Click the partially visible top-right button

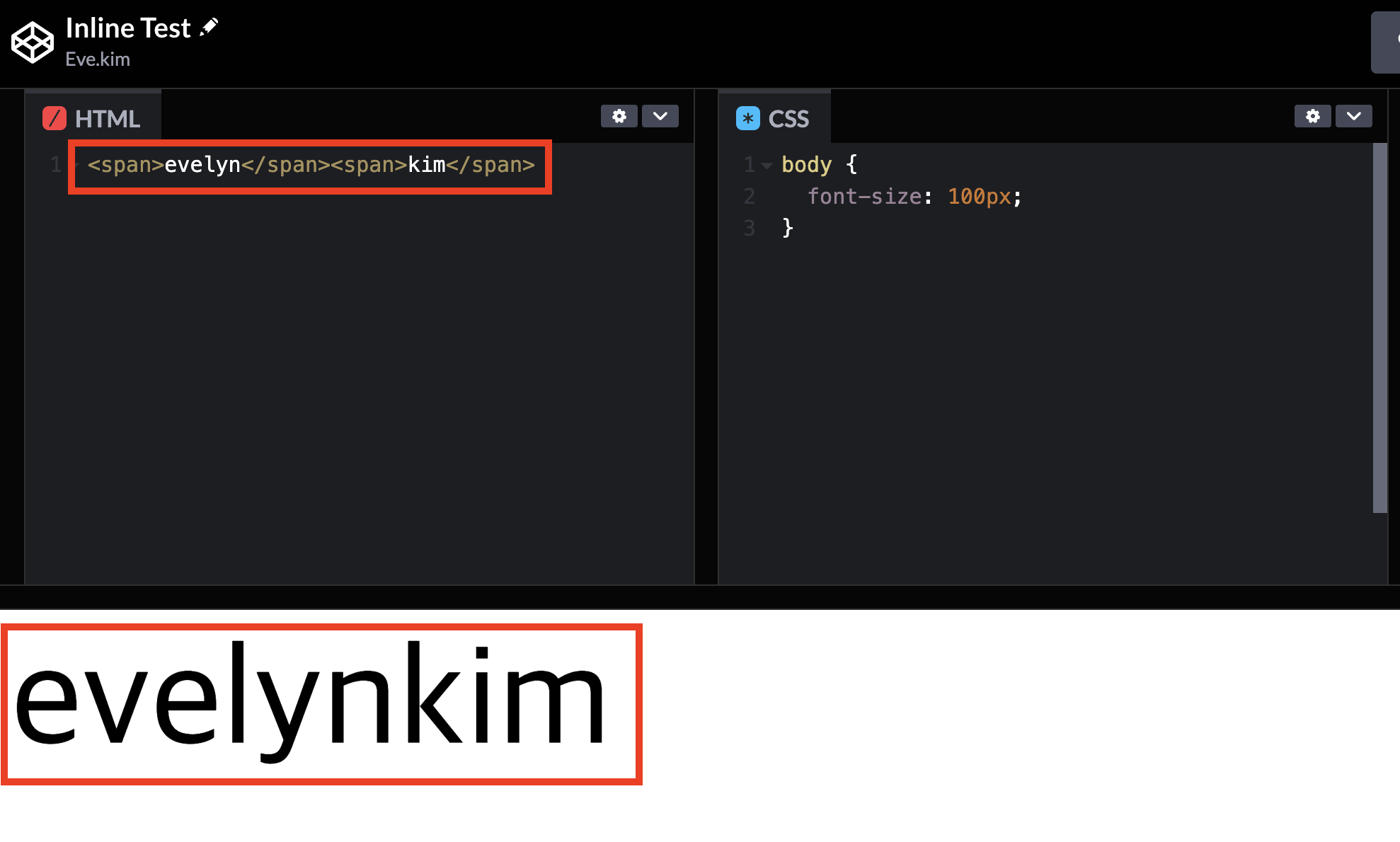1387,42
